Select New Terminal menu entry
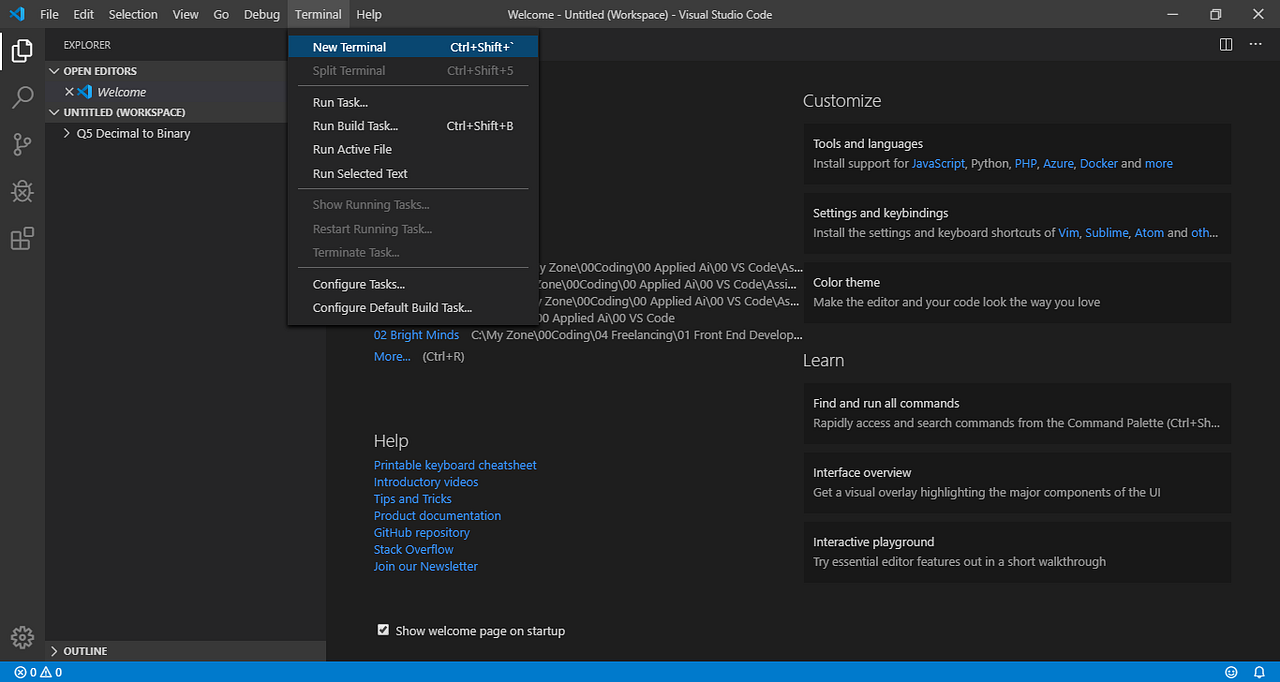The height and width of the screenshot is (682, 1280). pos(413,47)
